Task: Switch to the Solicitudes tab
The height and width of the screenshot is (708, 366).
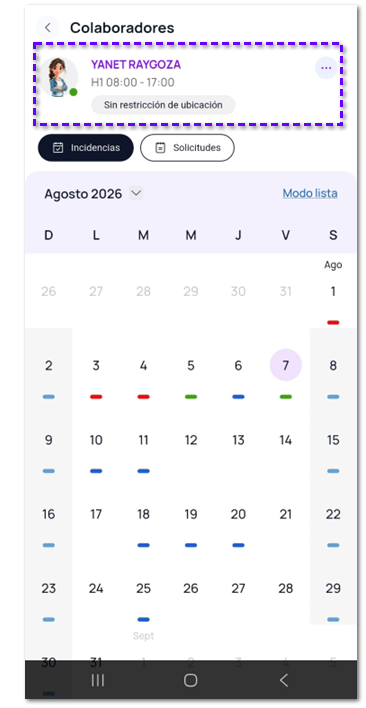Action: [187, 148]
